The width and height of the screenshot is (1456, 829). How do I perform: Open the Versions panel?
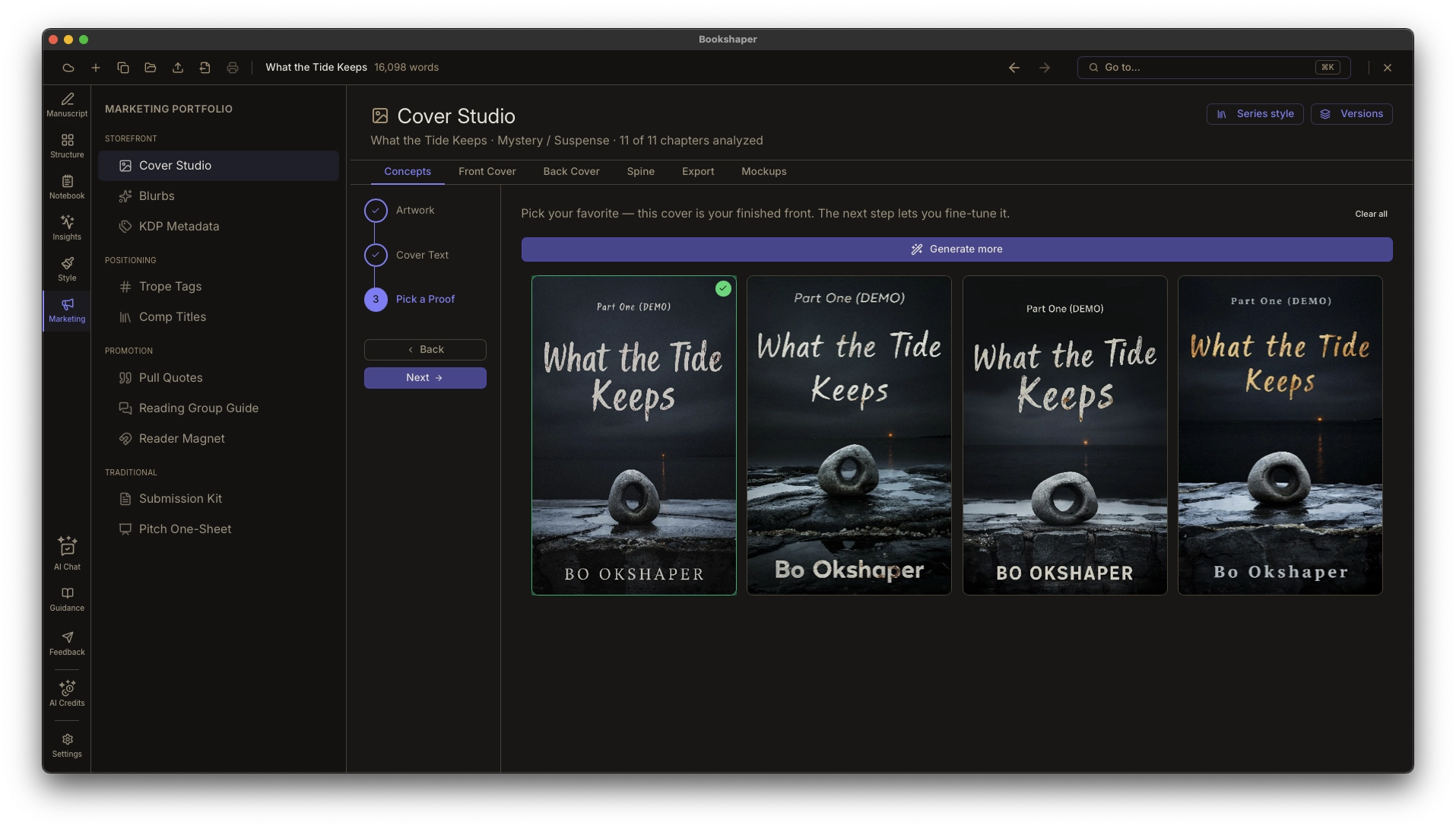1351,114
